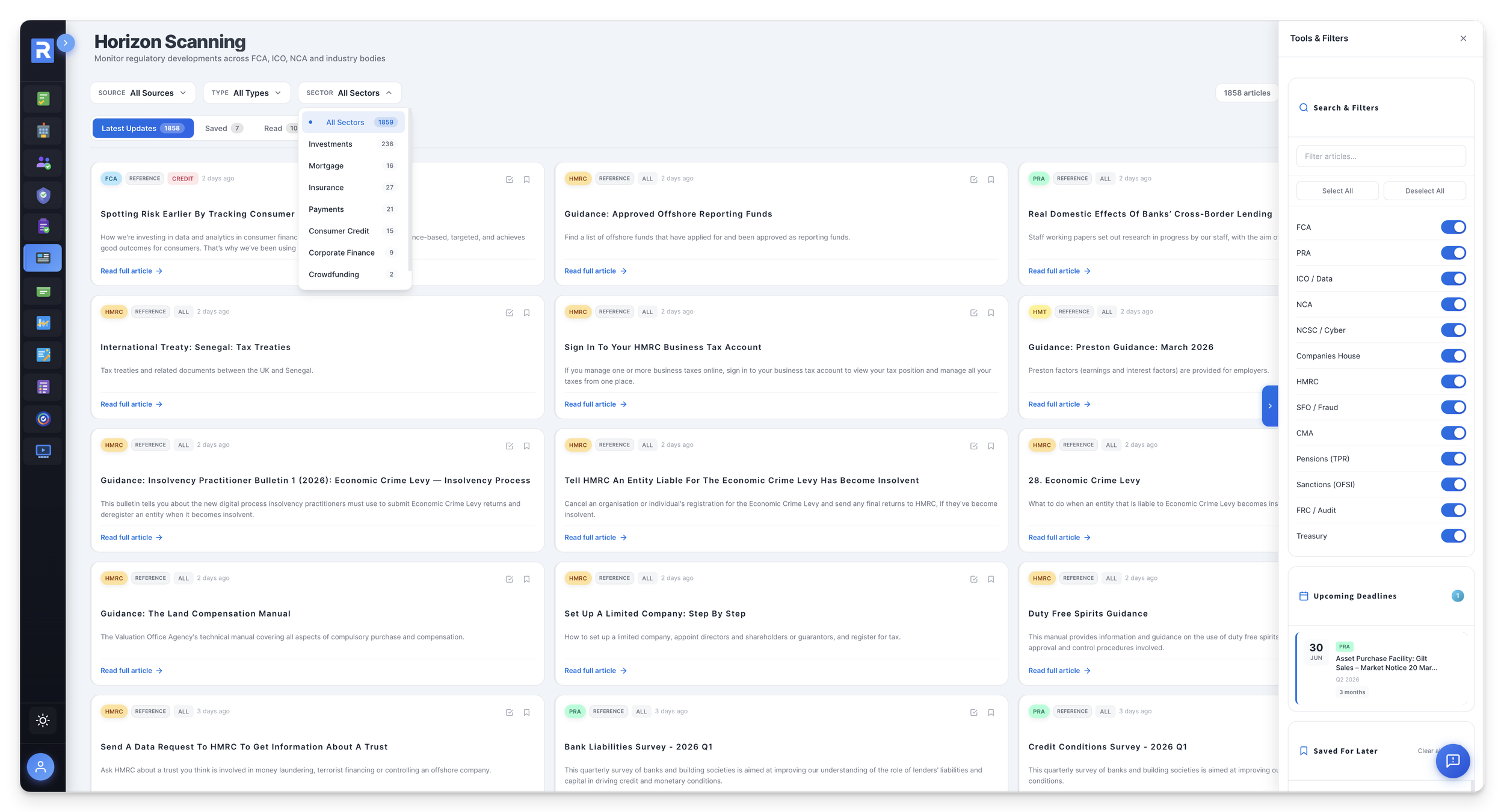Select All Sectors option in dropdown
Viewport: 1504px width, 812px height.
(x=353, y=122)
